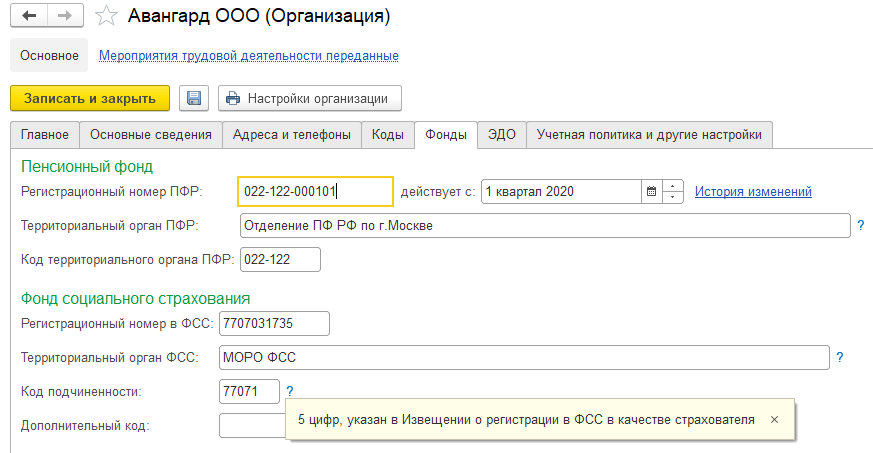Open the История изменений link
Image resolution: width=873 pixels, height=453 pixels.
[x=753, y=192]
